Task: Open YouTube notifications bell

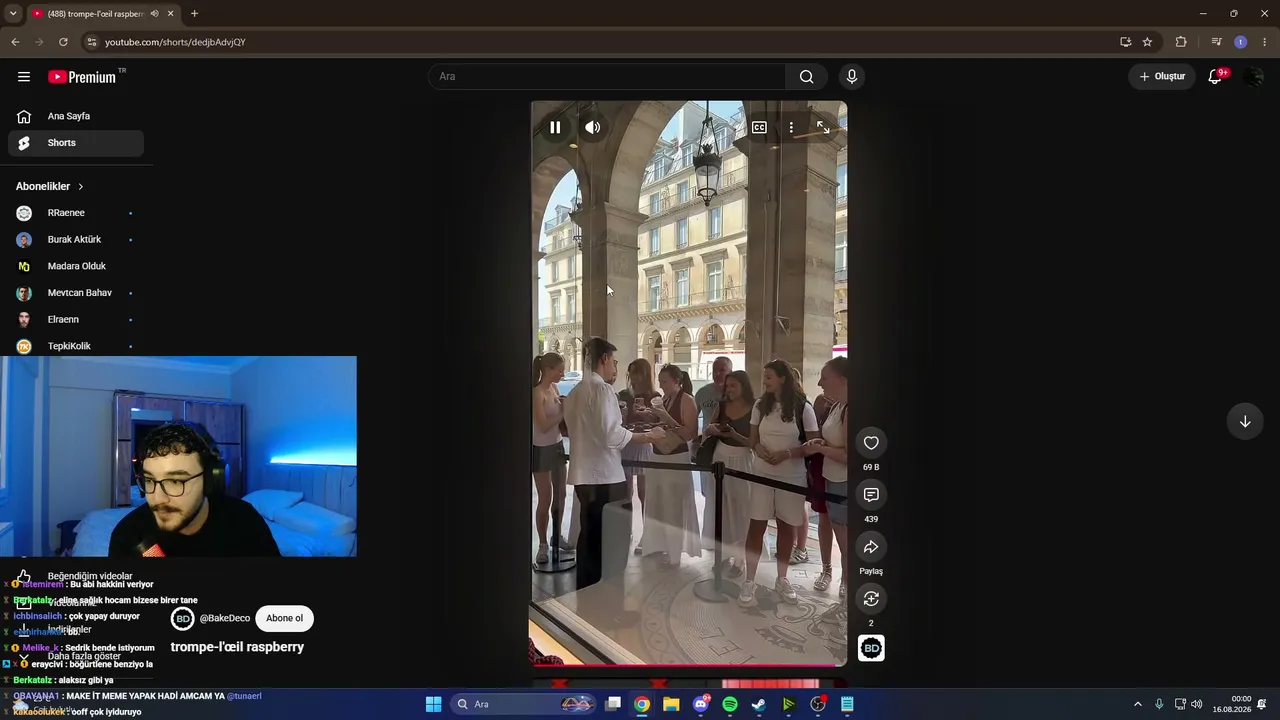Action: coord(1215,77)
